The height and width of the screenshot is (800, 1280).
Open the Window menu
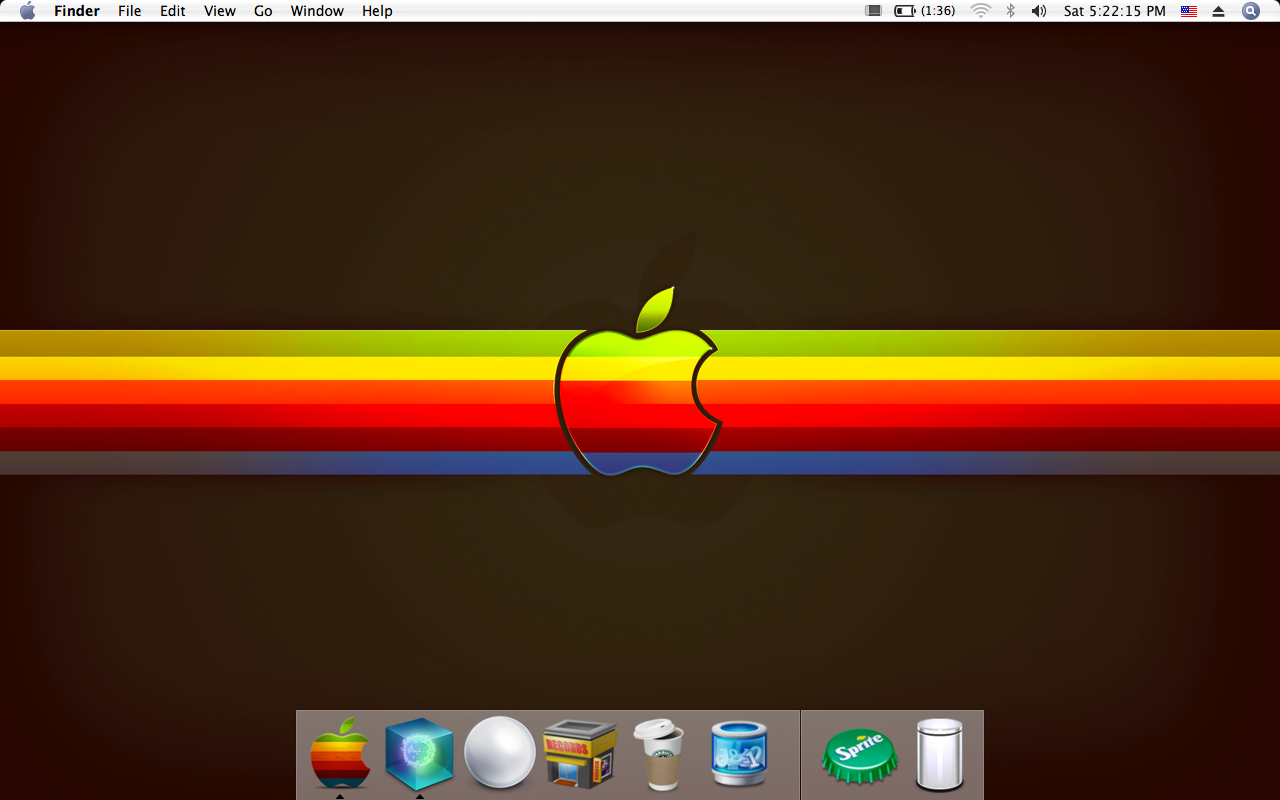pos(317,11)
